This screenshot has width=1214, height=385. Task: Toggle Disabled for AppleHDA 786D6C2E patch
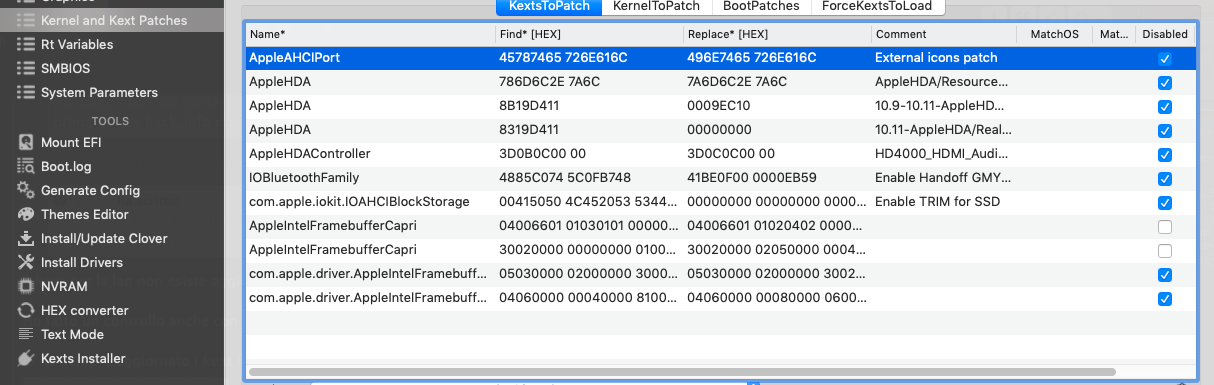[x=1165, y=83]
